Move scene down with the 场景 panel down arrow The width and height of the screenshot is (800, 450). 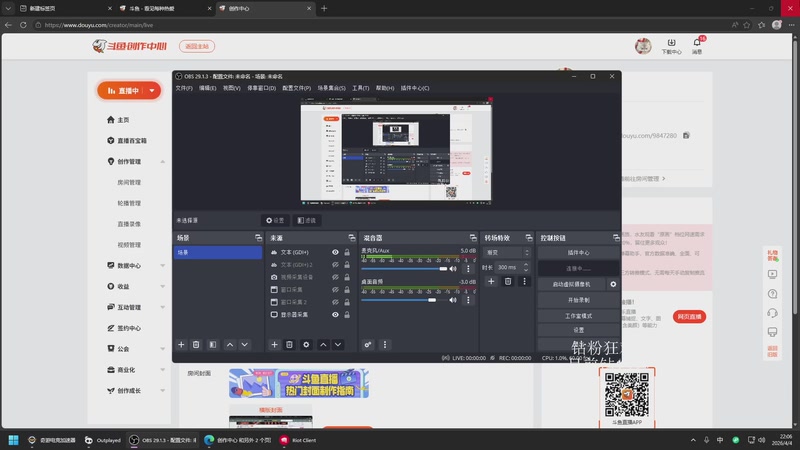coord(245,345)
